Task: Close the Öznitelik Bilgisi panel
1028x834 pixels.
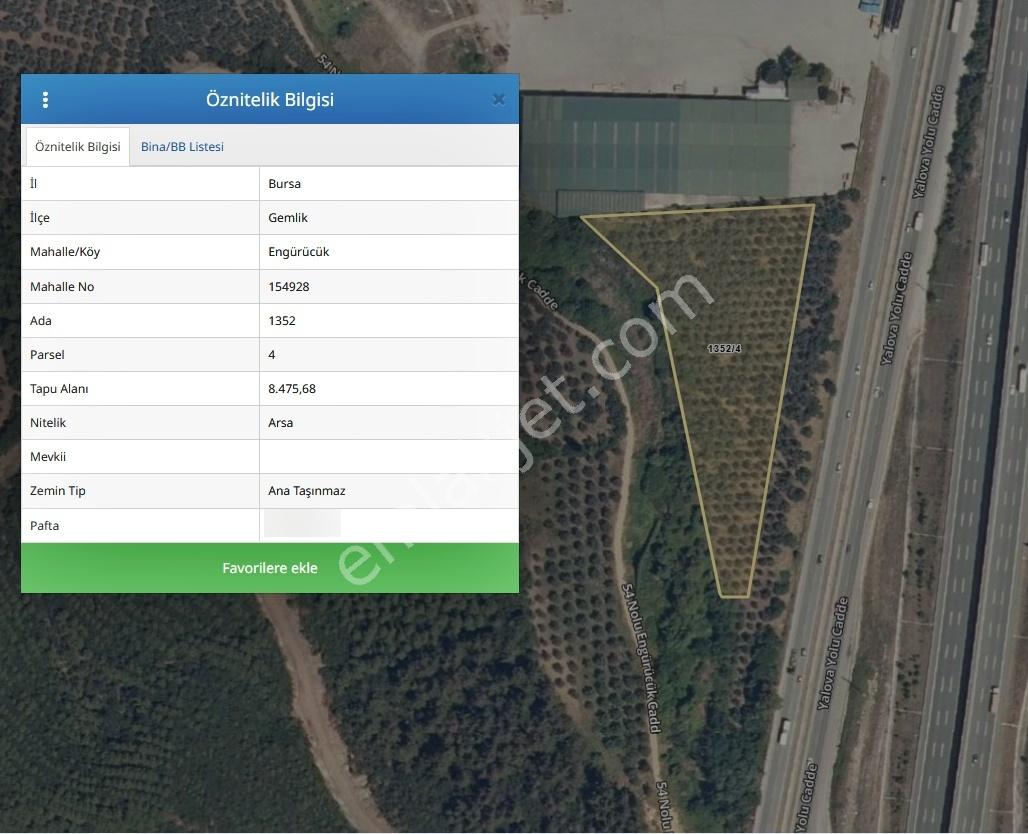Action: (498, 100)
